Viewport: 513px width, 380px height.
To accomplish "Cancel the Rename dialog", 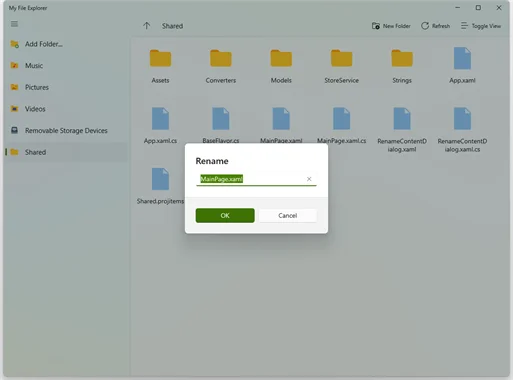I will (x=288, y=215).
